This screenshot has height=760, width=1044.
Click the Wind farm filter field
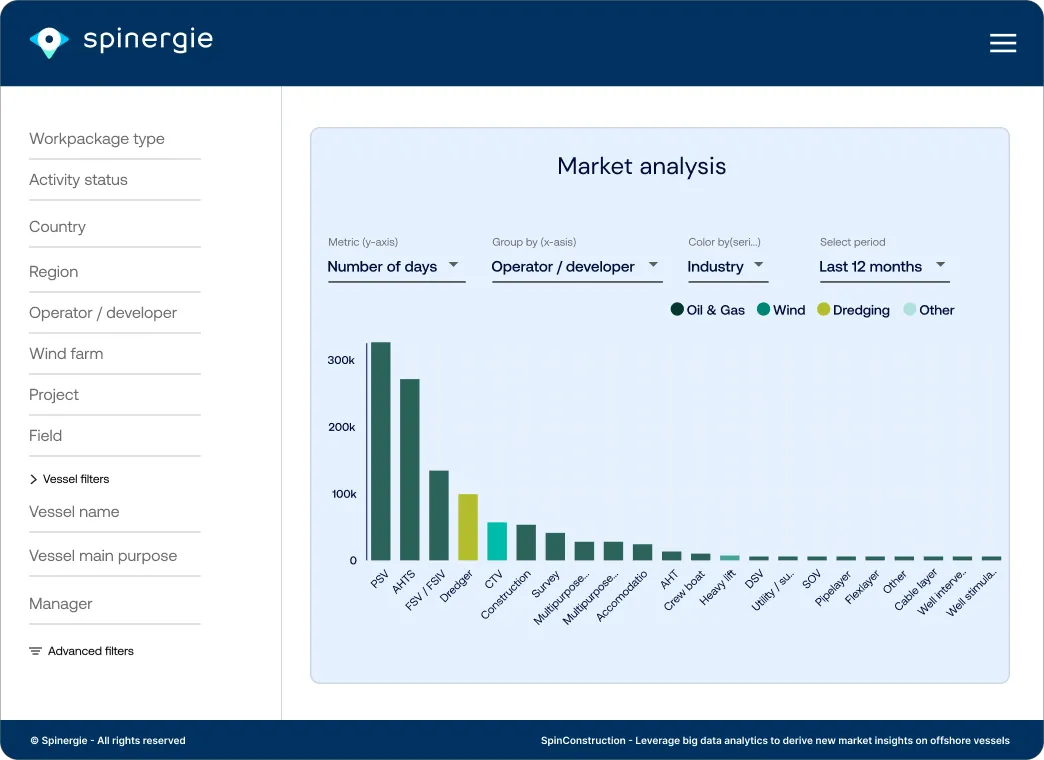coord(115,354)
